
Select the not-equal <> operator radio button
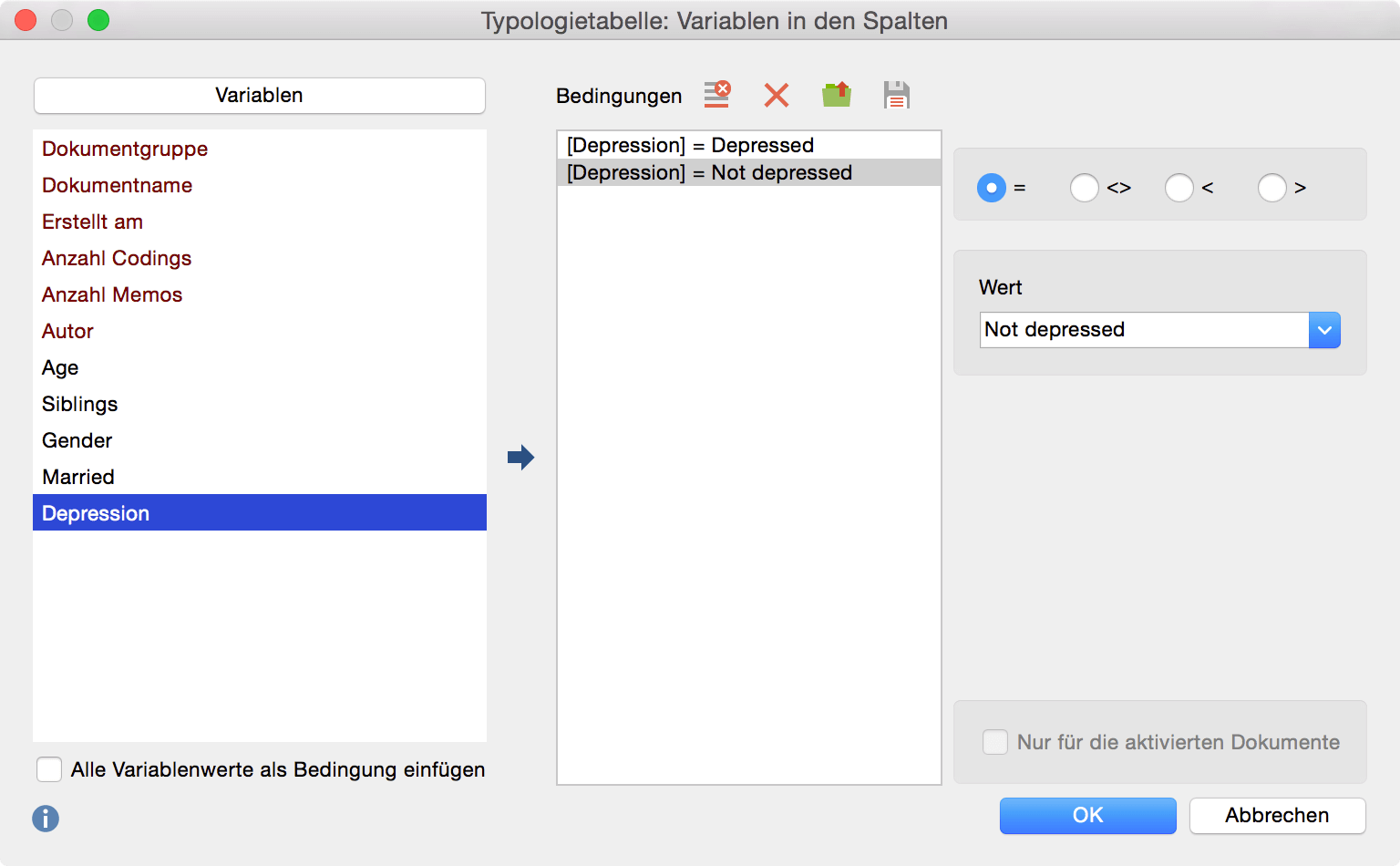coord(1085,188)
